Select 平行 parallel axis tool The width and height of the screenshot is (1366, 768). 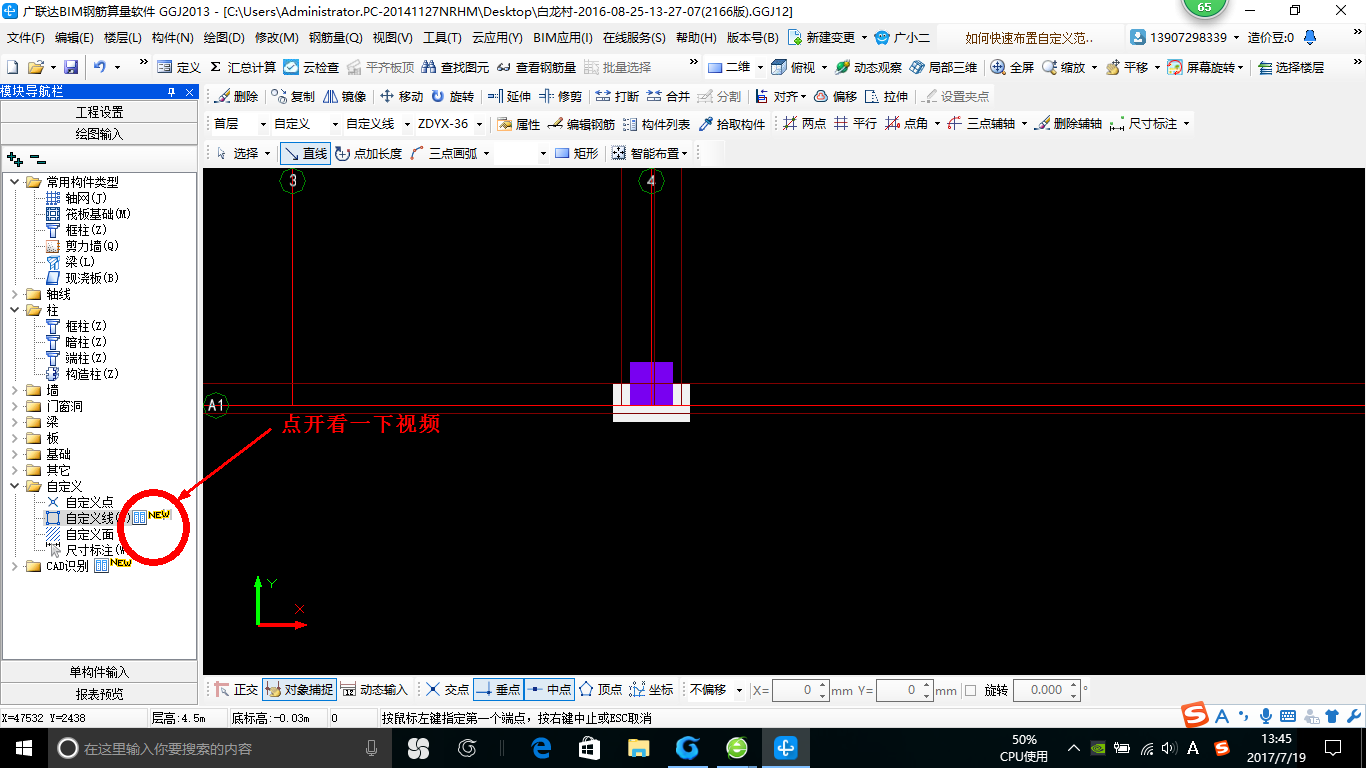tap(855, 124)
